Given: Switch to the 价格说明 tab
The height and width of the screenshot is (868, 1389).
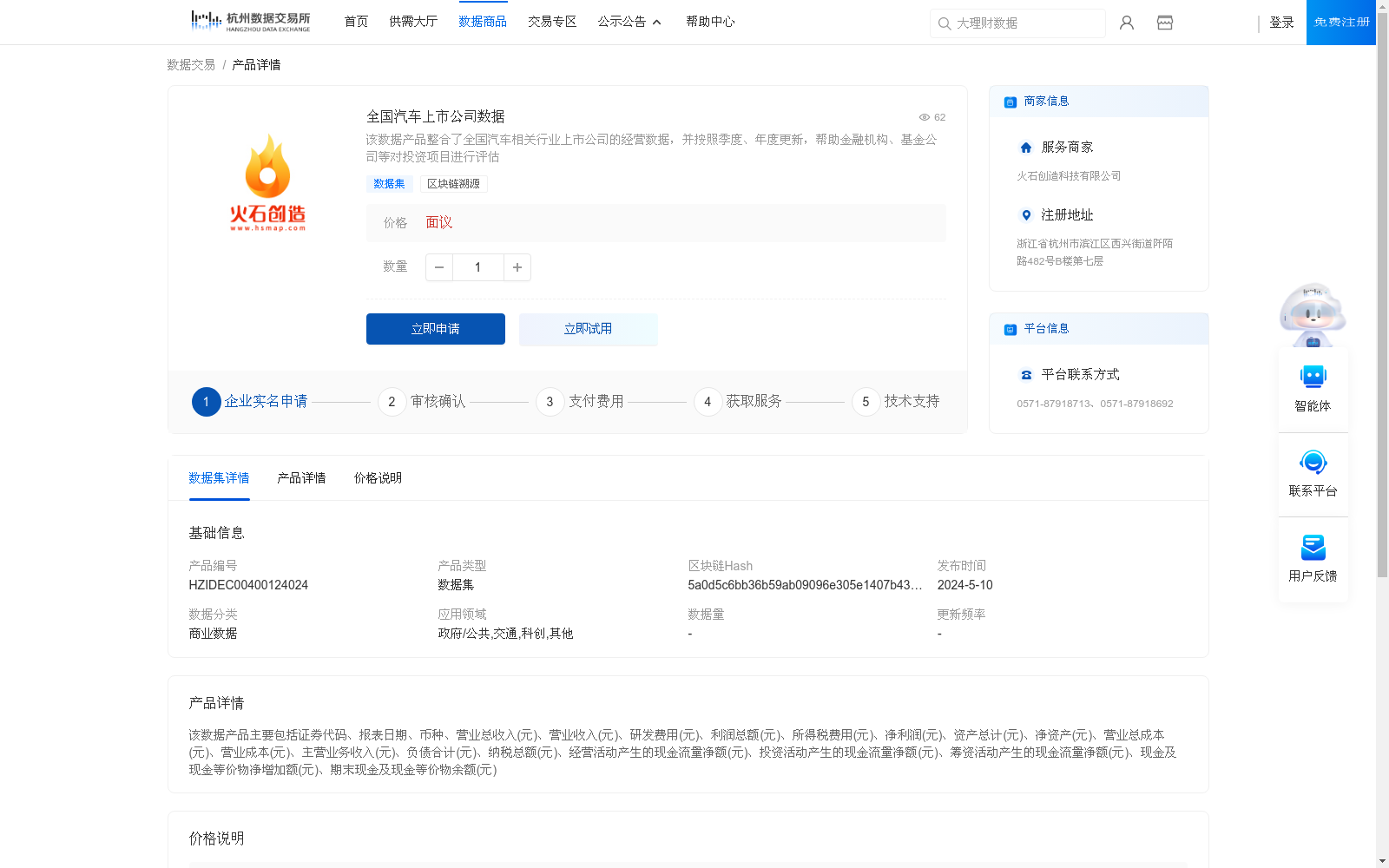Looking at the screenshot, I should point(377,478).
